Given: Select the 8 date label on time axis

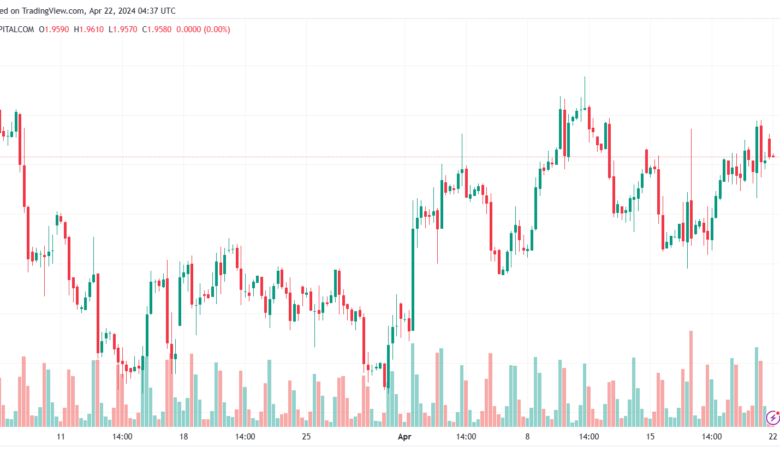Looking at the screenshot, I should (527, 437).
